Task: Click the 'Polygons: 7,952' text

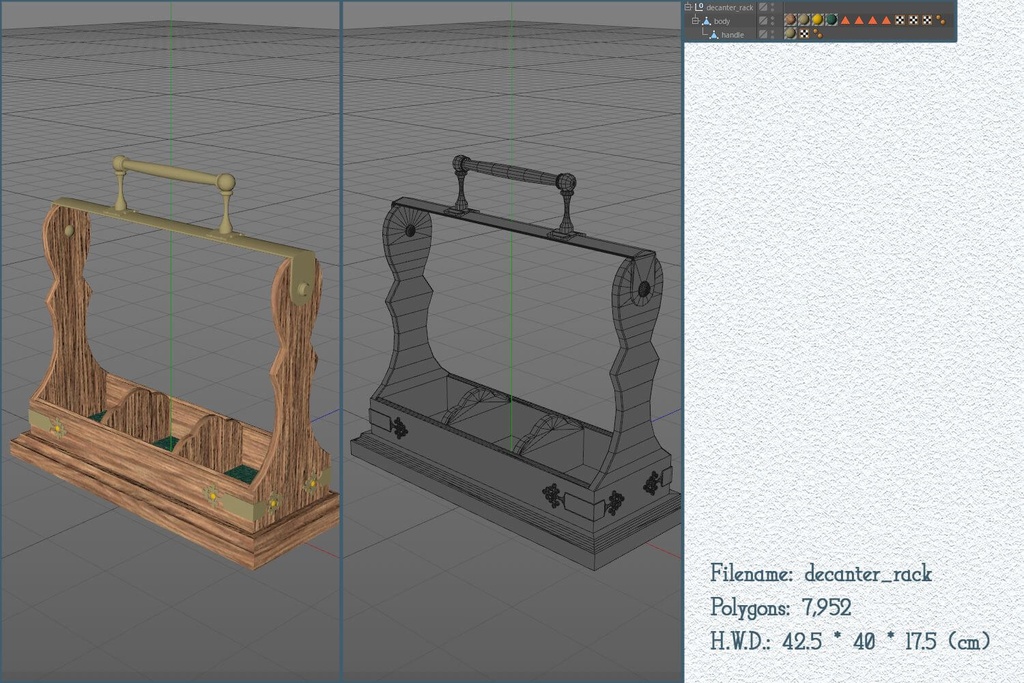Action: (780, 607)
